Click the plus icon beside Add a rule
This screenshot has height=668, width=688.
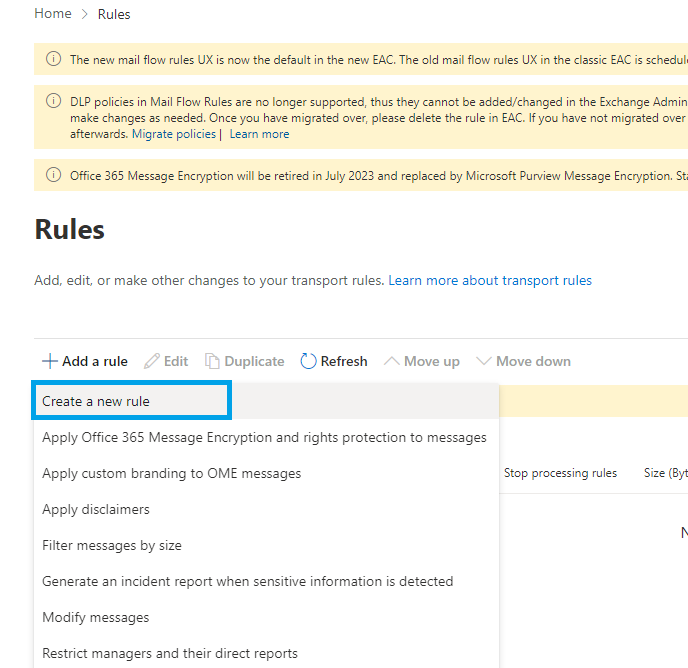49,361
